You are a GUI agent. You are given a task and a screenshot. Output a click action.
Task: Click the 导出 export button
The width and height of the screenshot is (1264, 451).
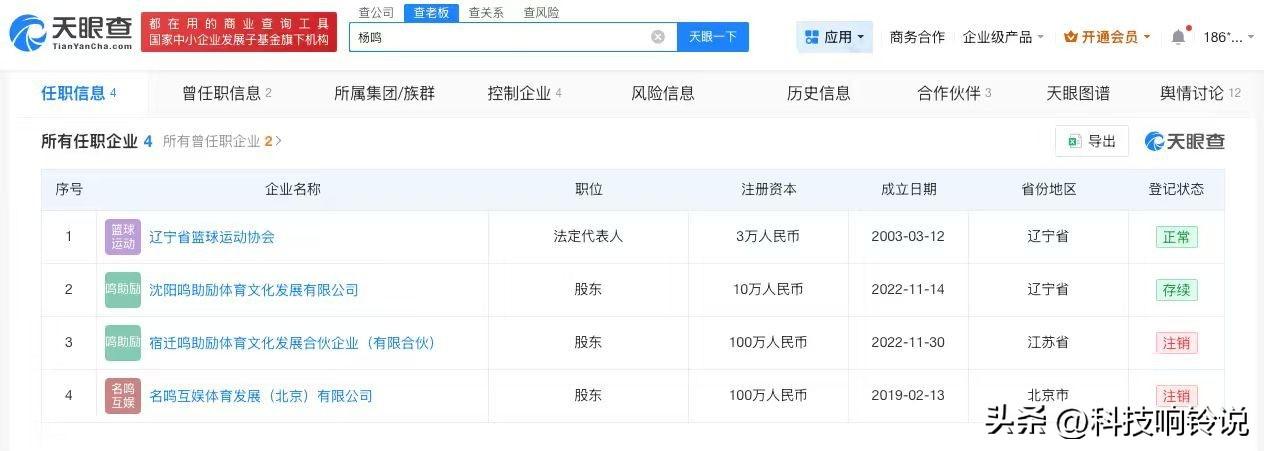pos(1092,141)
